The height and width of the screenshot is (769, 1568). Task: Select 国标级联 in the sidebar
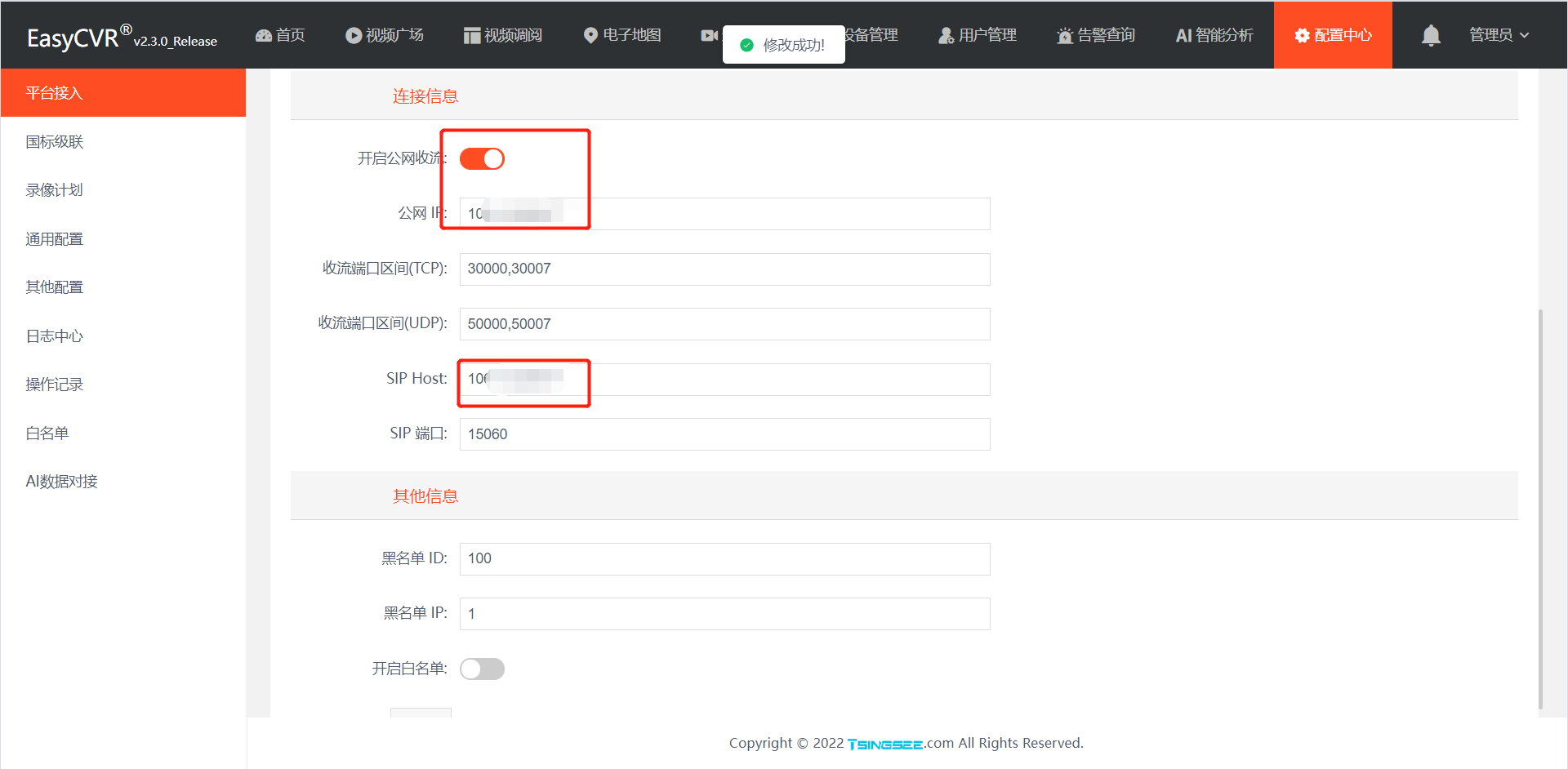click(123, 142)
